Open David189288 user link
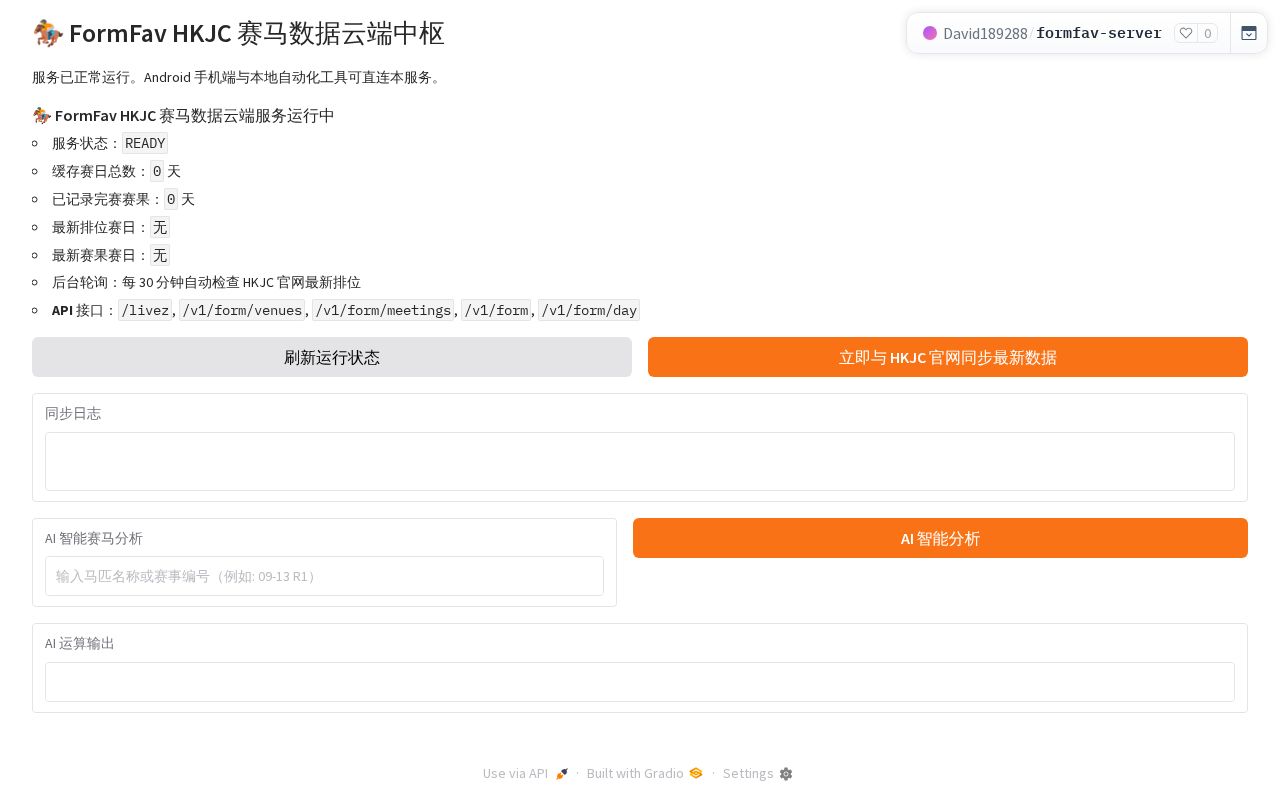 985,33
